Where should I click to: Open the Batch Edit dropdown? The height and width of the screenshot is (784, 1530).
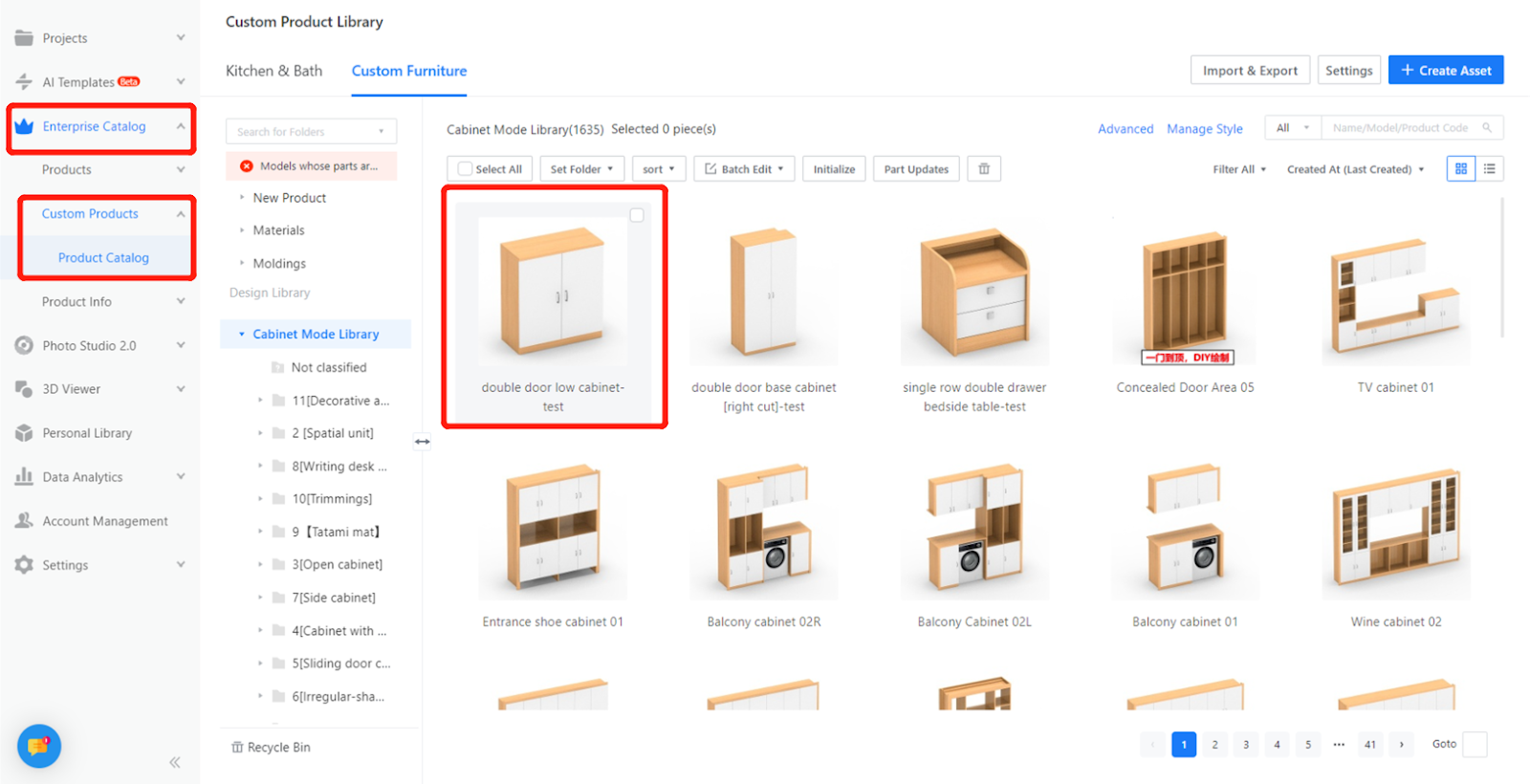[745, 169]
